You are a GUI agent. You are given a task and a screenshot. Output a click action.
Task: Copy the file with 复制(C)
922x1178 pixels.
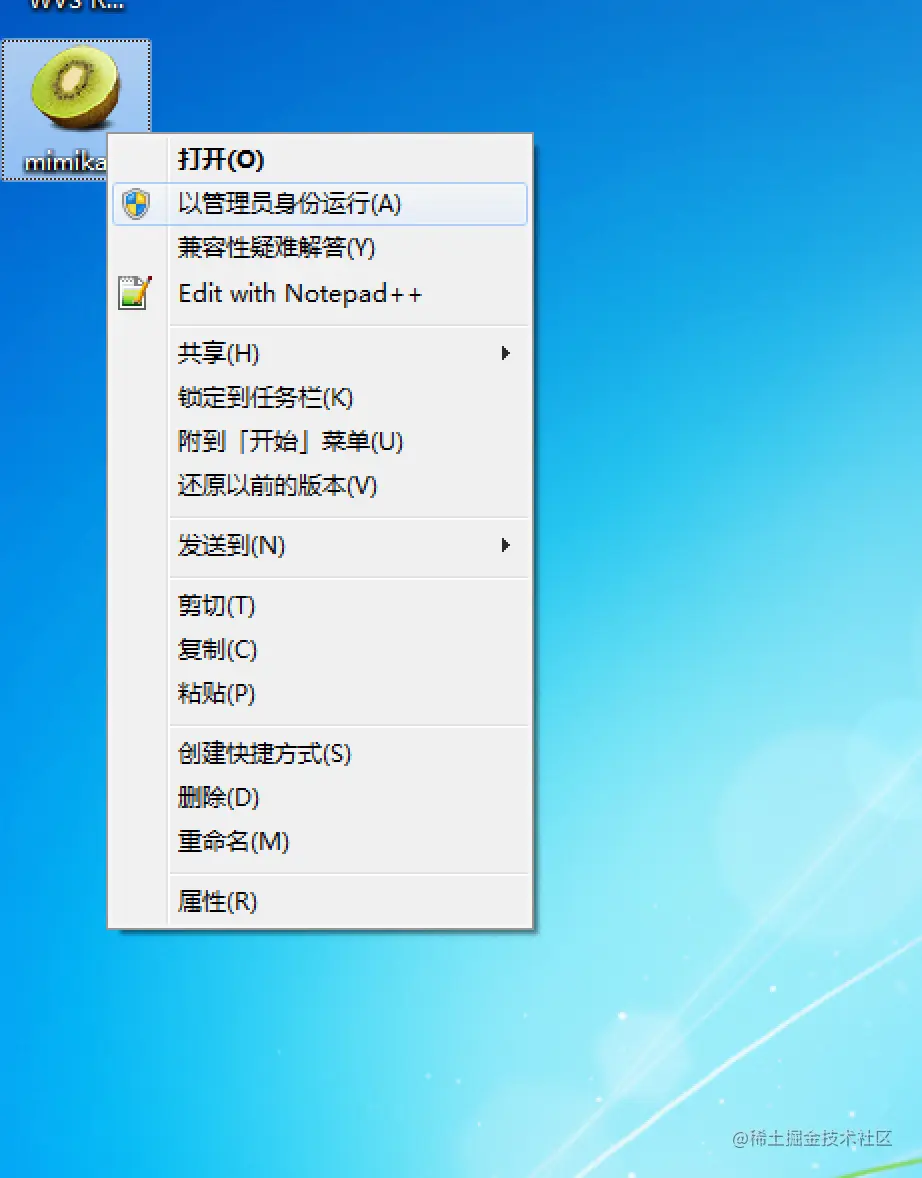tap(320, 649)
